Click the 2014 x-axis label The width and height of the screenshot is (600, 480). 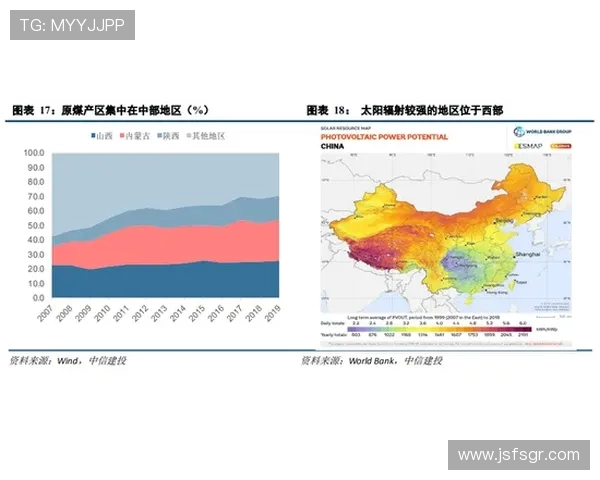click(x=178, y=313)
